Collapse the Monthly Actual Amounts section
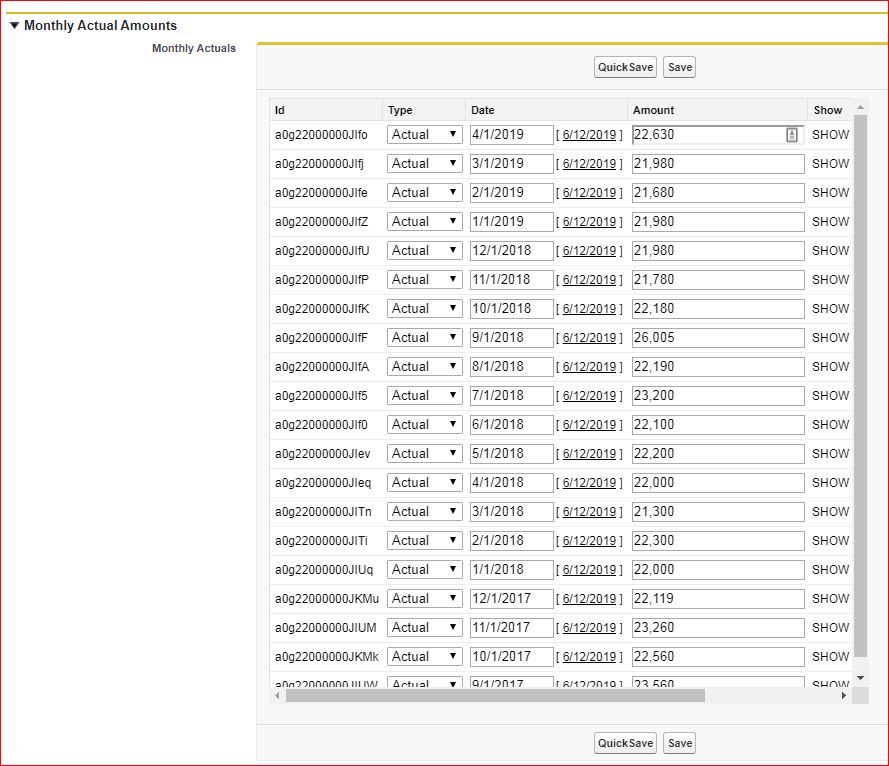Image resolution: width=889 pixels, height=766 pixels. click(x=14, y=26)
